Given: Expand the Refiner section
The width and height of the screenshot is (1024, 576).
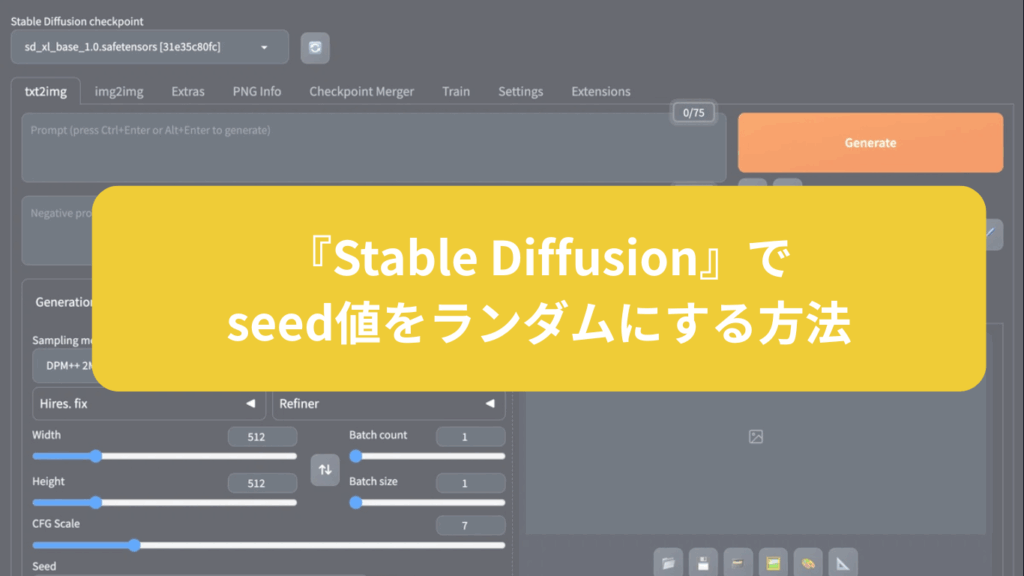Looking at the screenshot, I should point(389,404).
